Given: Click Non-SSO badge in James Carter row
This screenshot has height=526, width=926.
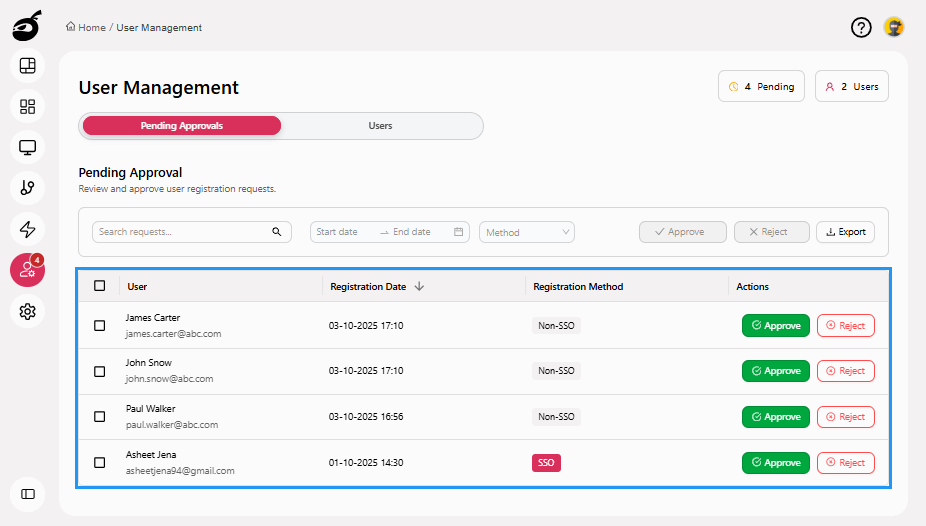Looking at the screenshot, I should click(556, 326).
